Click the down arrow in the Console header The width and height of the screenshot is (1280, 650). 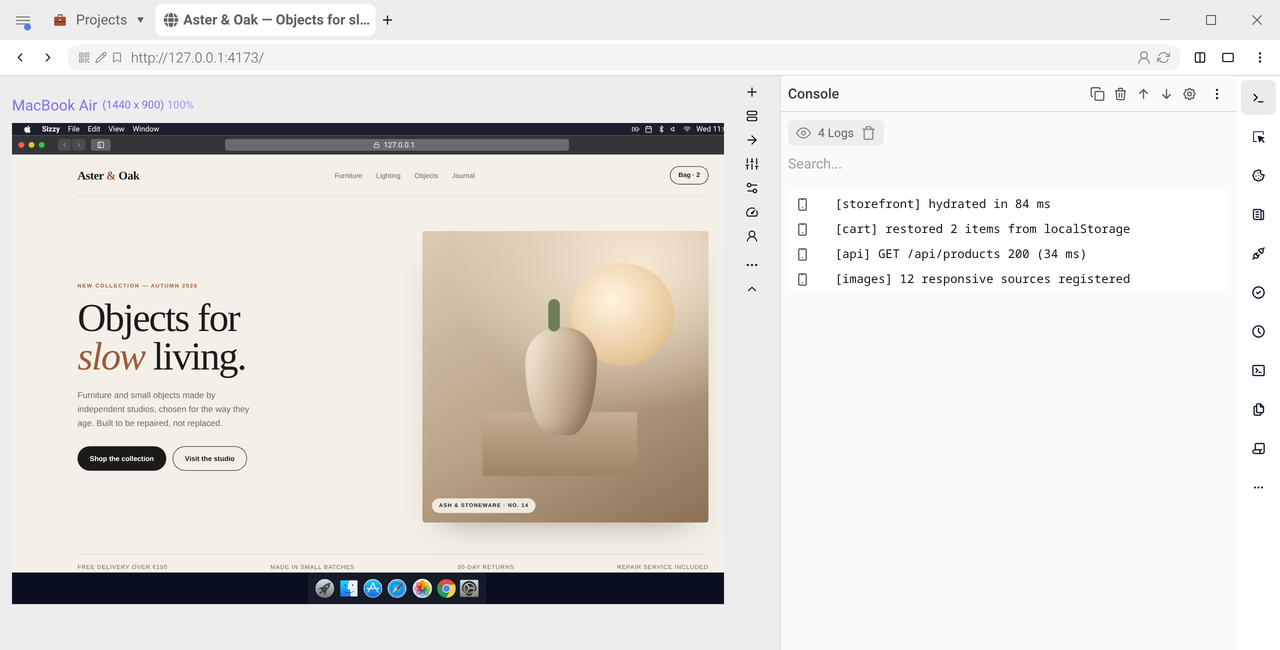coord(1166,94)
